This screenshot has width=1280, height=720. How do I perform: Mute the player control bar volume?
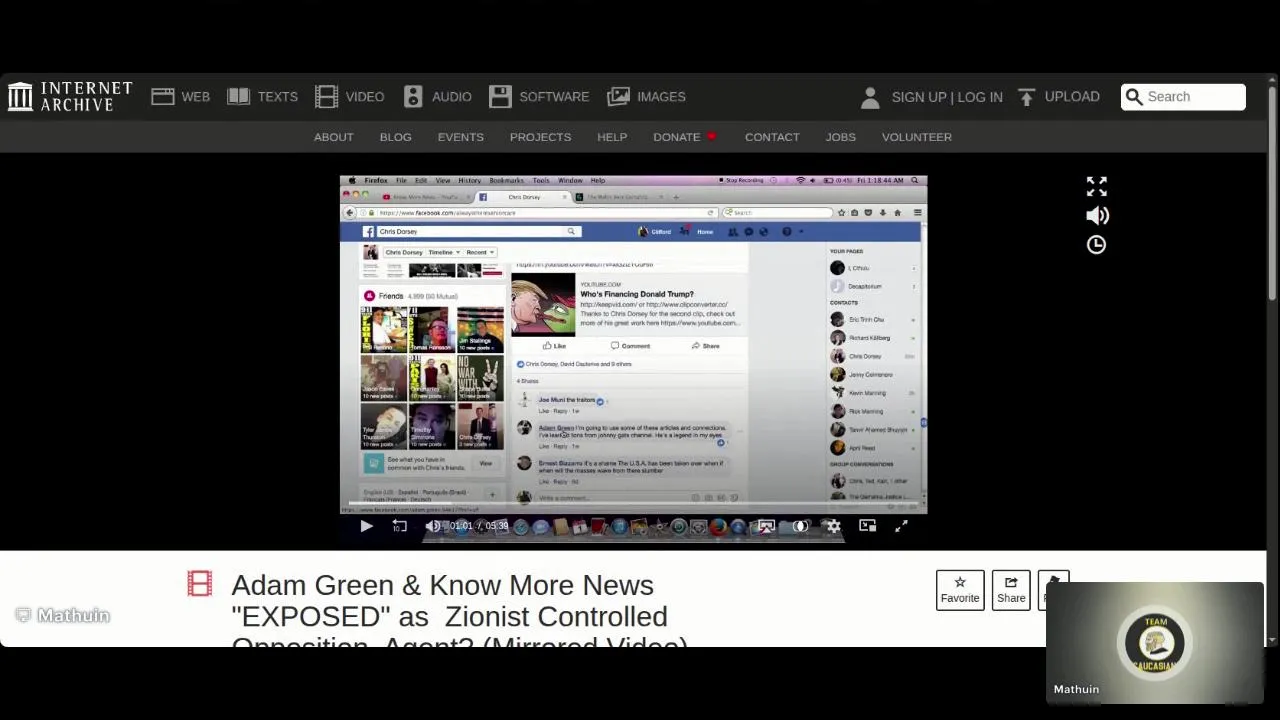[432, 526]
